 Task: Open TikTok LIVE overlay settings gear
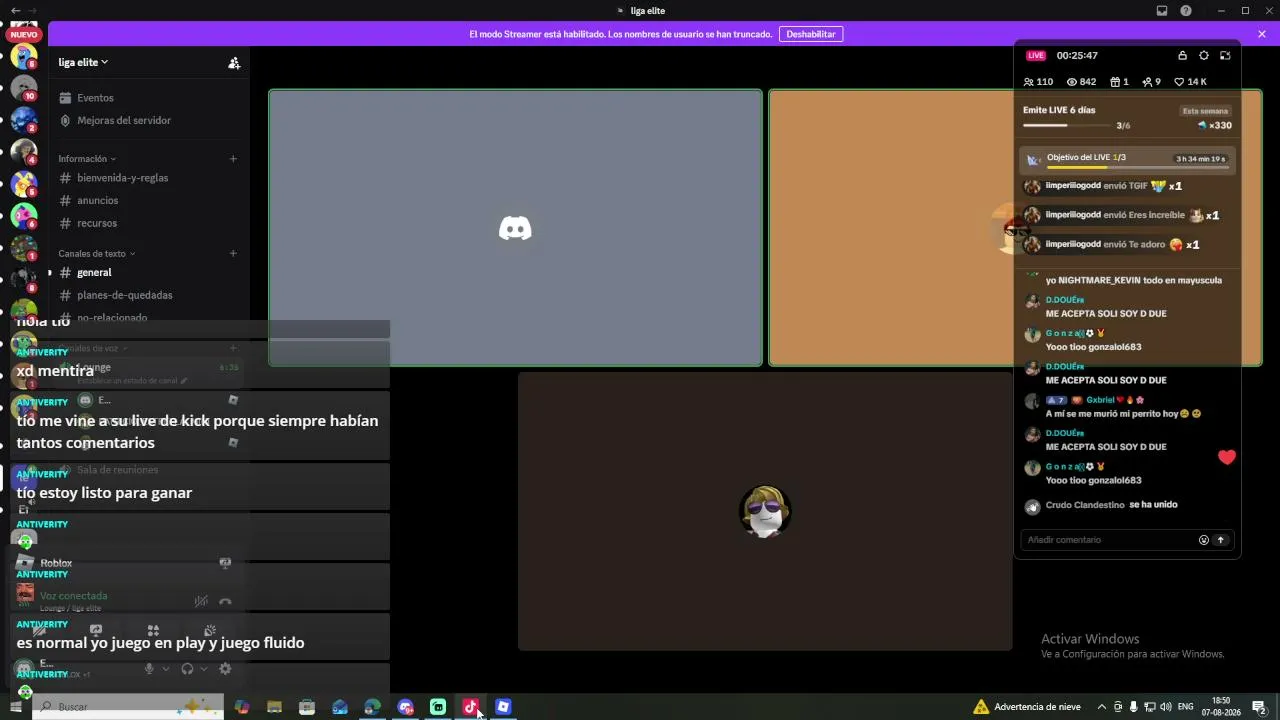(x=1204, y=56)
